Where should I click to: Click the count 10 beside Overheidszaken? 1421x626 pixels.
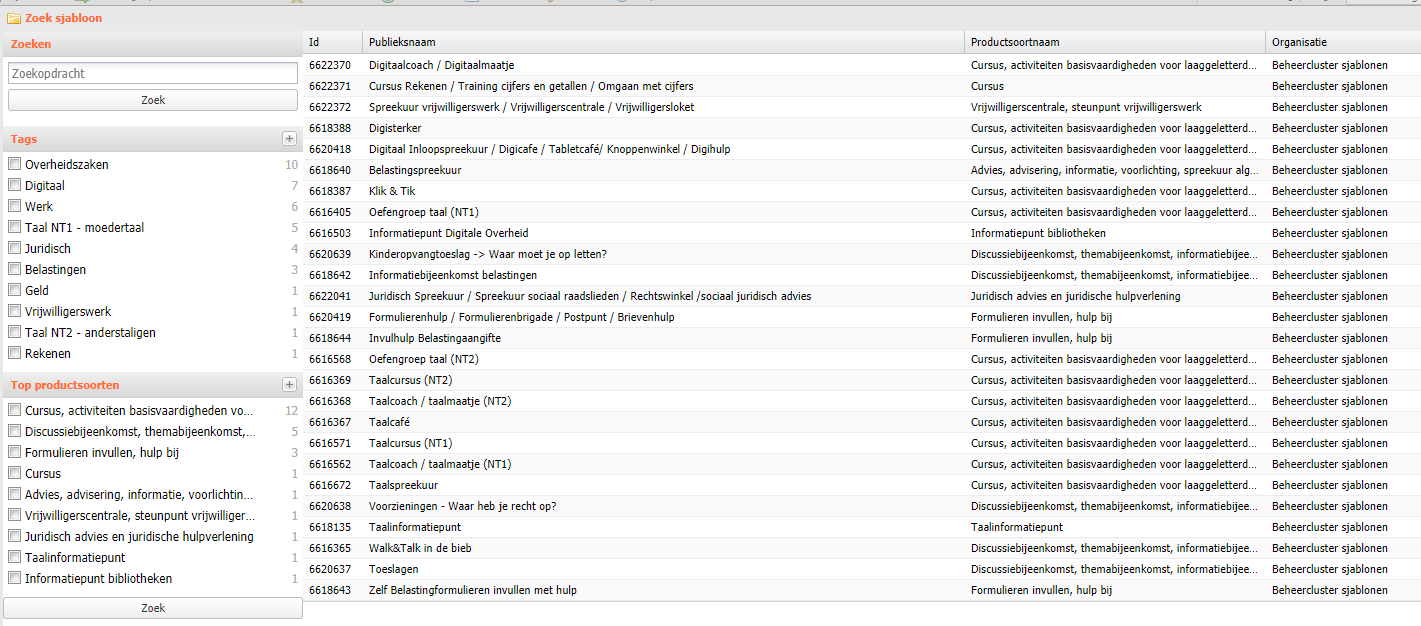pos(291,164)
